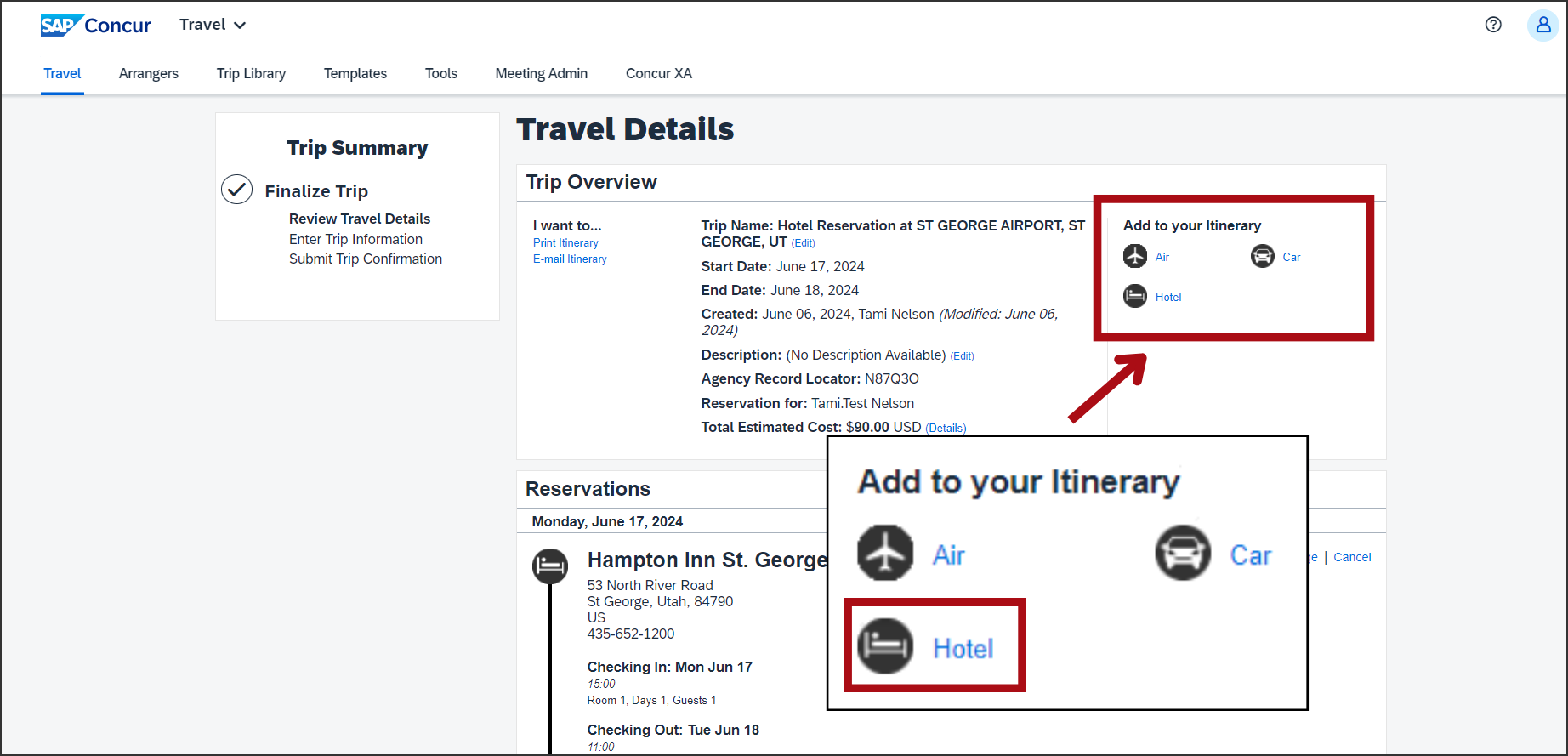This screenshot has height=756, width=1568.
Task: Expand the Travel dropdown in the header
Action: click(x=213, y=25)
